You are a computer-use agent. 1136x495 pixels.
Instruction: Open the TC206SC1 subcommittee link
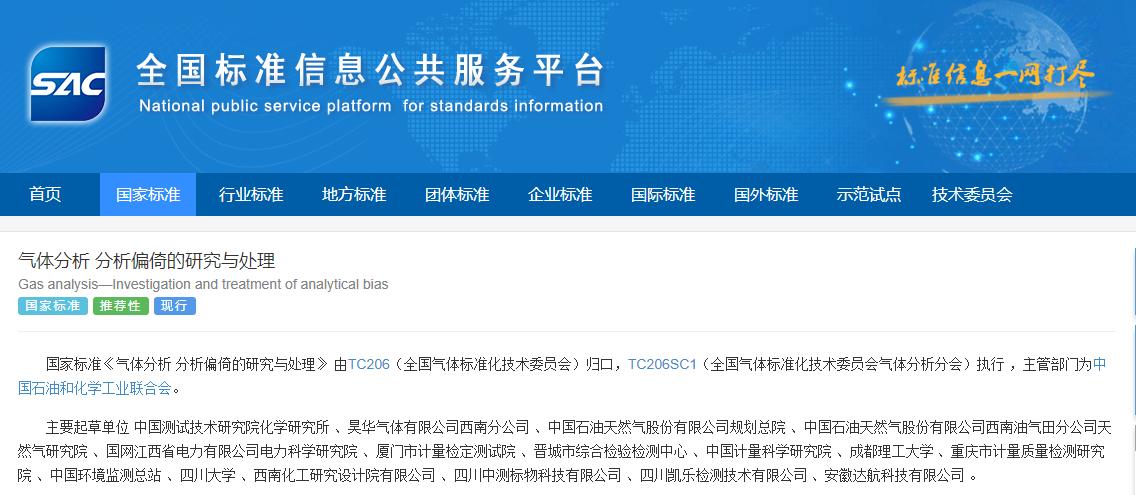[662, 365]
